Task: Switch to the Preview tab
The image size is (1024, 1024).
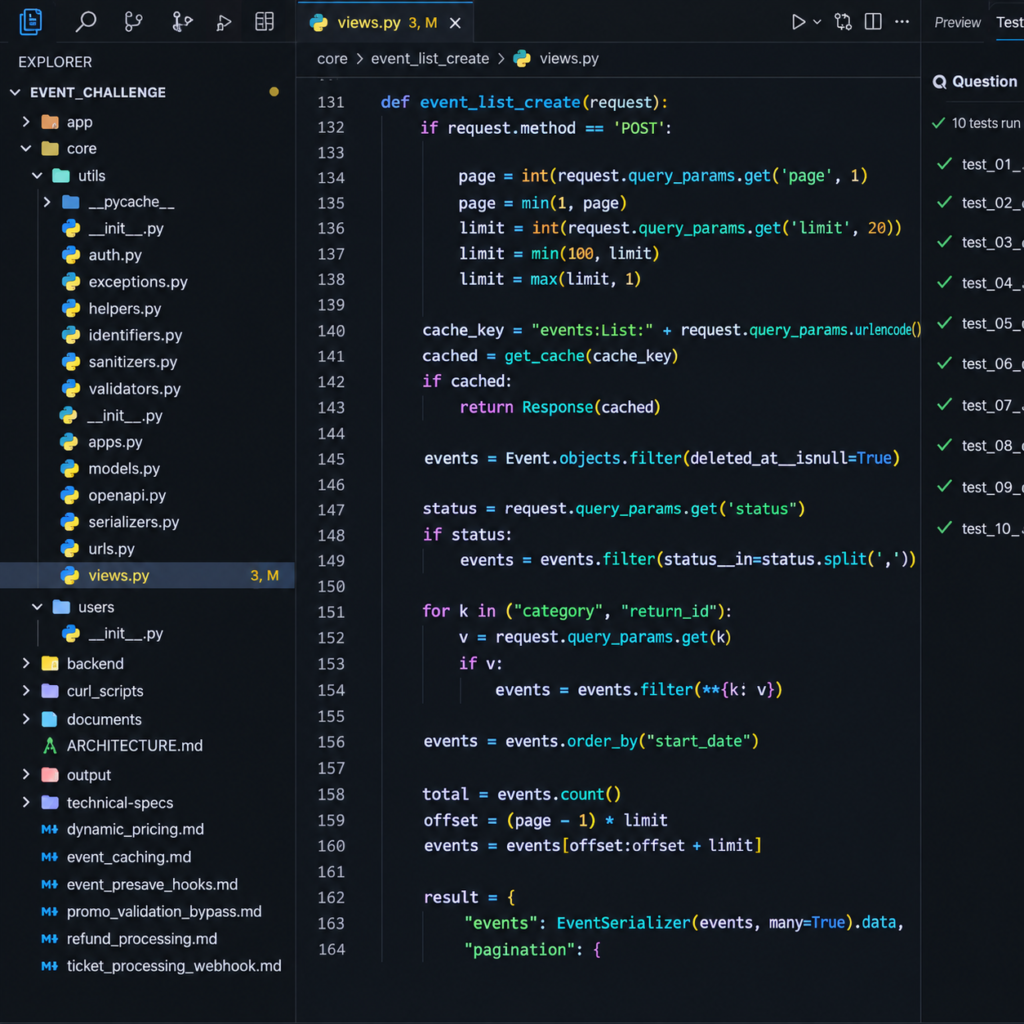Action: [957, 23]
